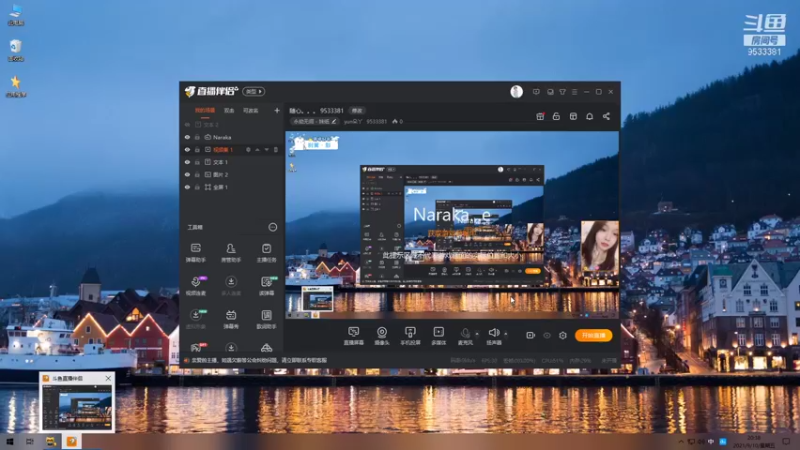Click the orange app icon in taskbar
Image resolution: width=800 pixels, height=450 pixels.
(x=71, y=441)
